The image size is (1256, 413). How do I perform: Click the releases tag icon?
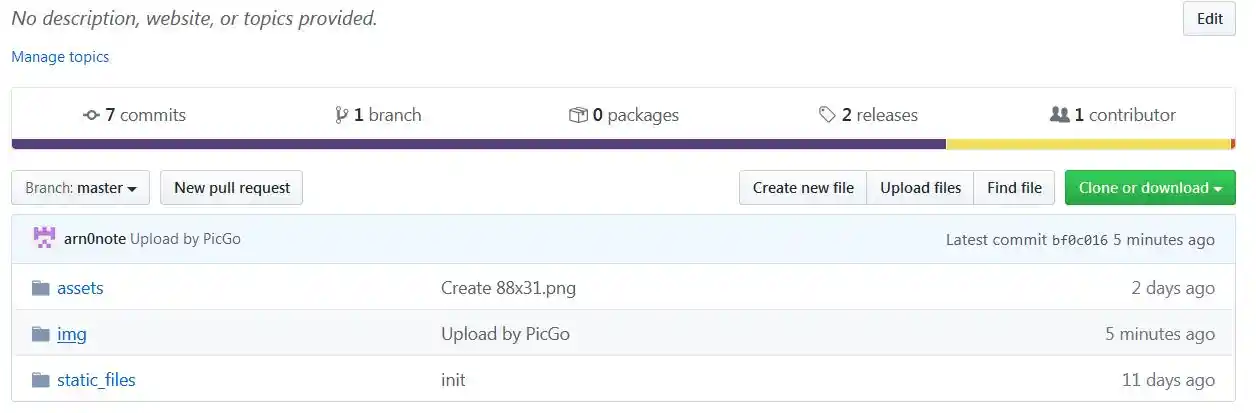(x=827, y=115)
